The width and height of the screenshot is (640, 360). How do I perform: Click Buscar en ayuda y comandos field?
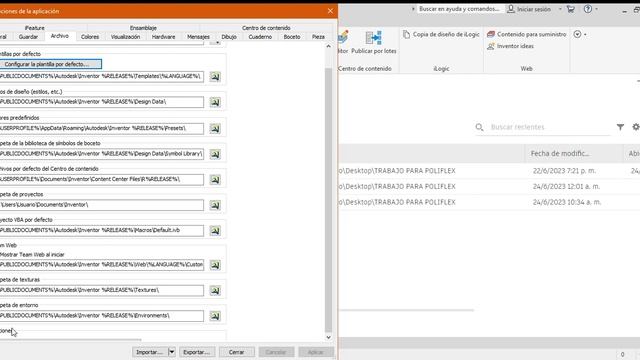click(x=459, y=9)
